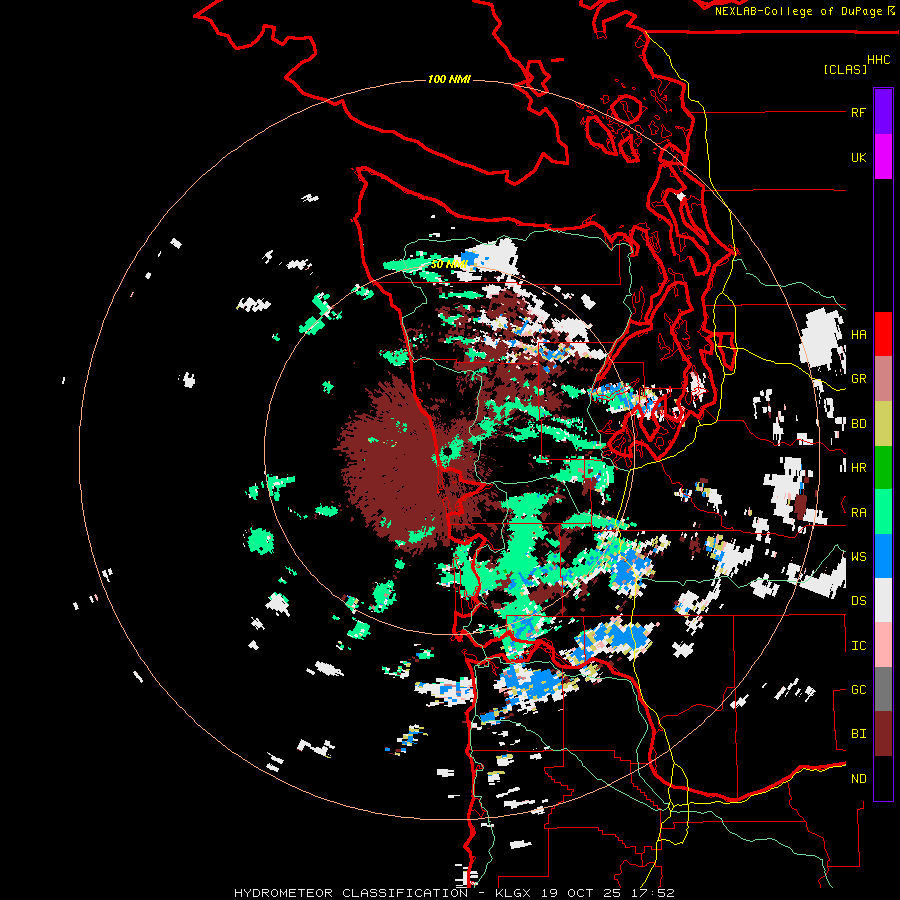Image resolution: width=900 pixels, height=900 pixels.
Task: Click the RF legend label
Action: point(858,112)
